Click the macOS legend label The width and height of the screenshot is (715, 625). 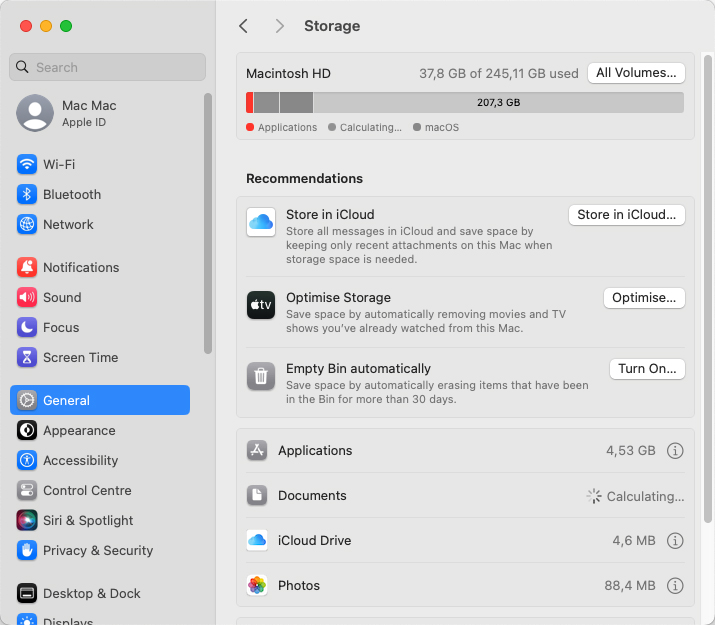click(x=442, y=127)
